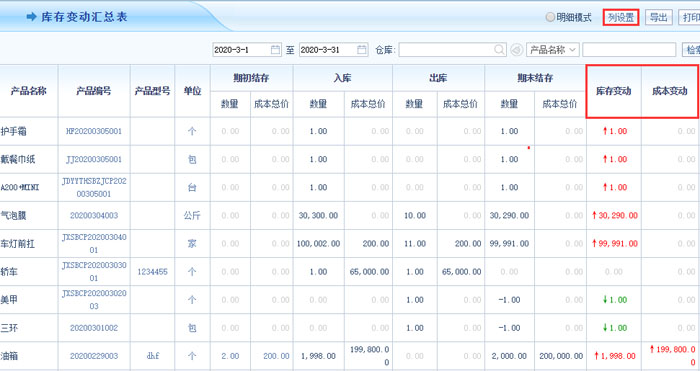Click the 产品编号 column header
The width and height of the screenshot is (700, 371).
click(x=94, y=91)
